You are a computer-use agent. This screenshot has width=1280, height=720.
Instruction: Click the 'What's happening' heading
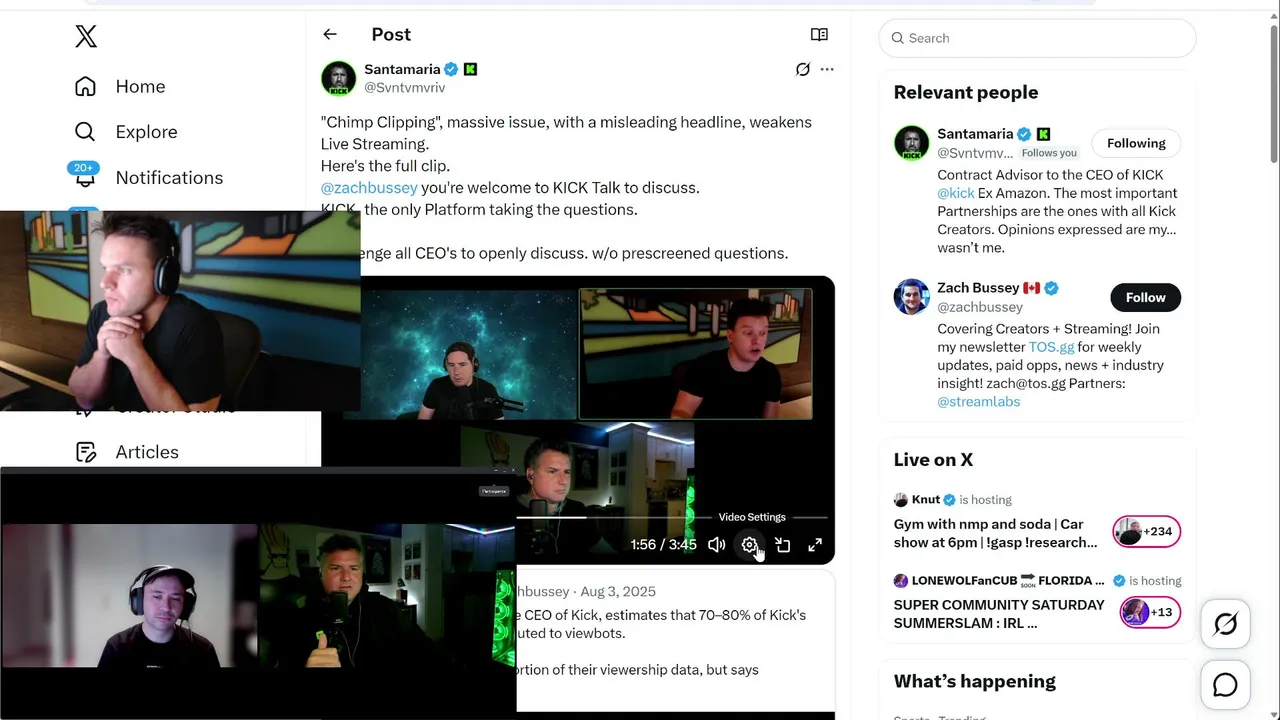tap(975, 681)
